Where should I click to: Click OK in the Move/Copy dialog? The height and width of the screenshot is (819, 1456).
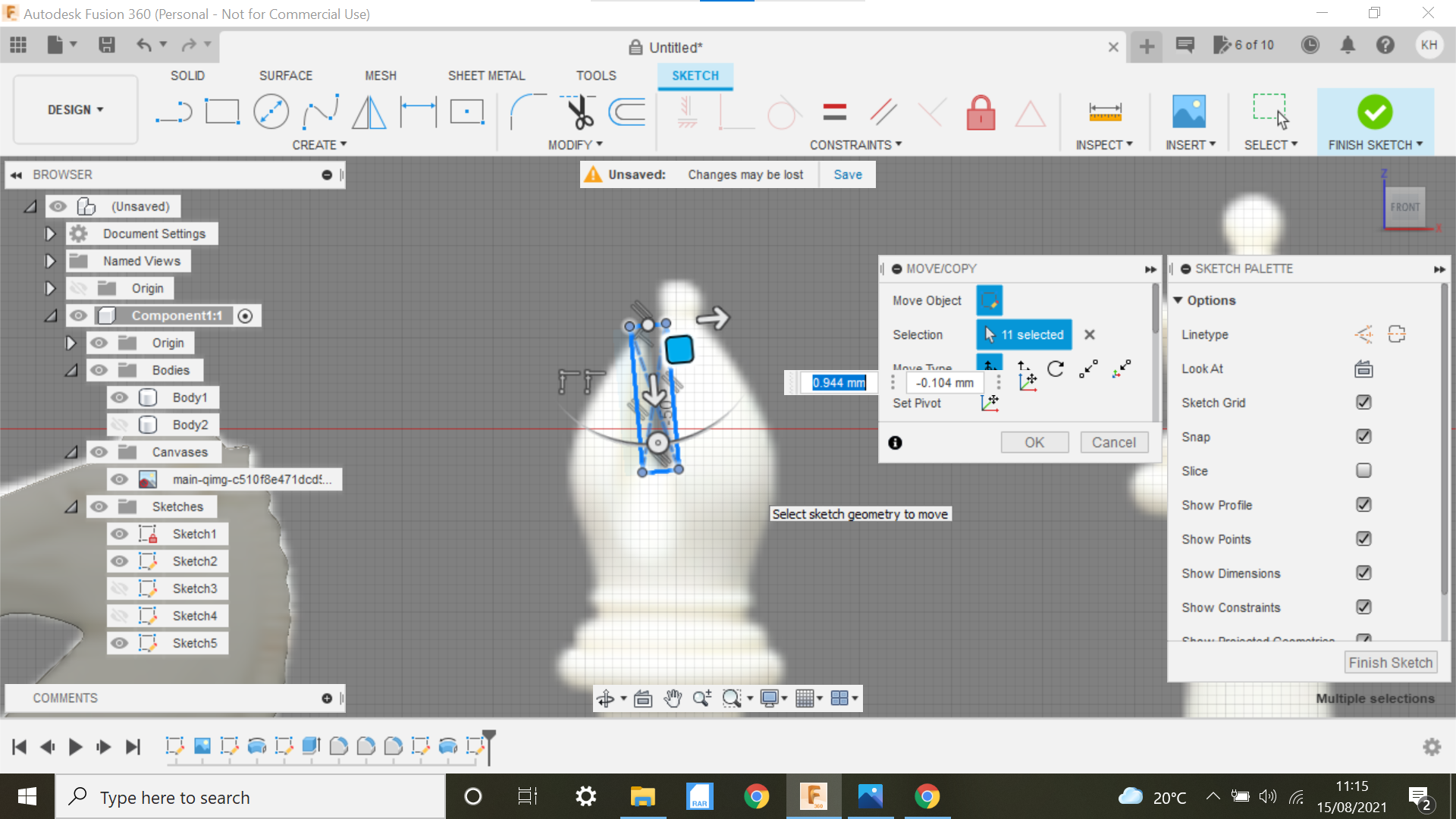[x=1034, y=442]
